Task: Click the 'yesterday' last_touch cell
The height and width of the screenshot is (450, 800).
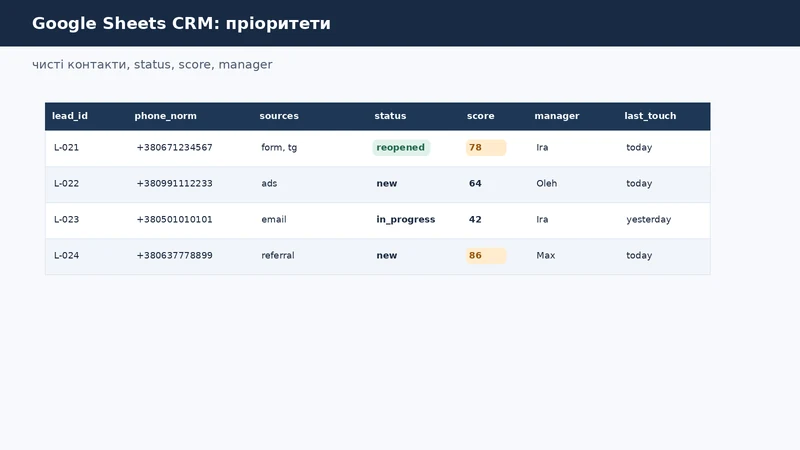Action: click(648, 219)
